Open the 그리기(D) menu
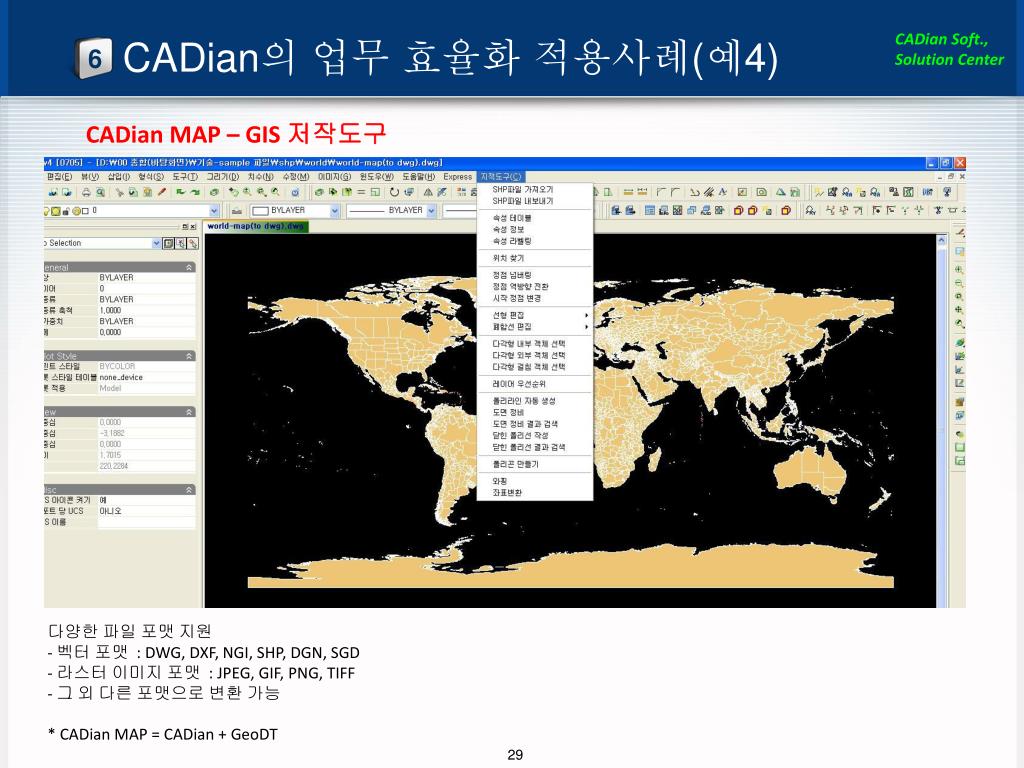This screenshot has width=1024, height=768. [x=223, y=176]
